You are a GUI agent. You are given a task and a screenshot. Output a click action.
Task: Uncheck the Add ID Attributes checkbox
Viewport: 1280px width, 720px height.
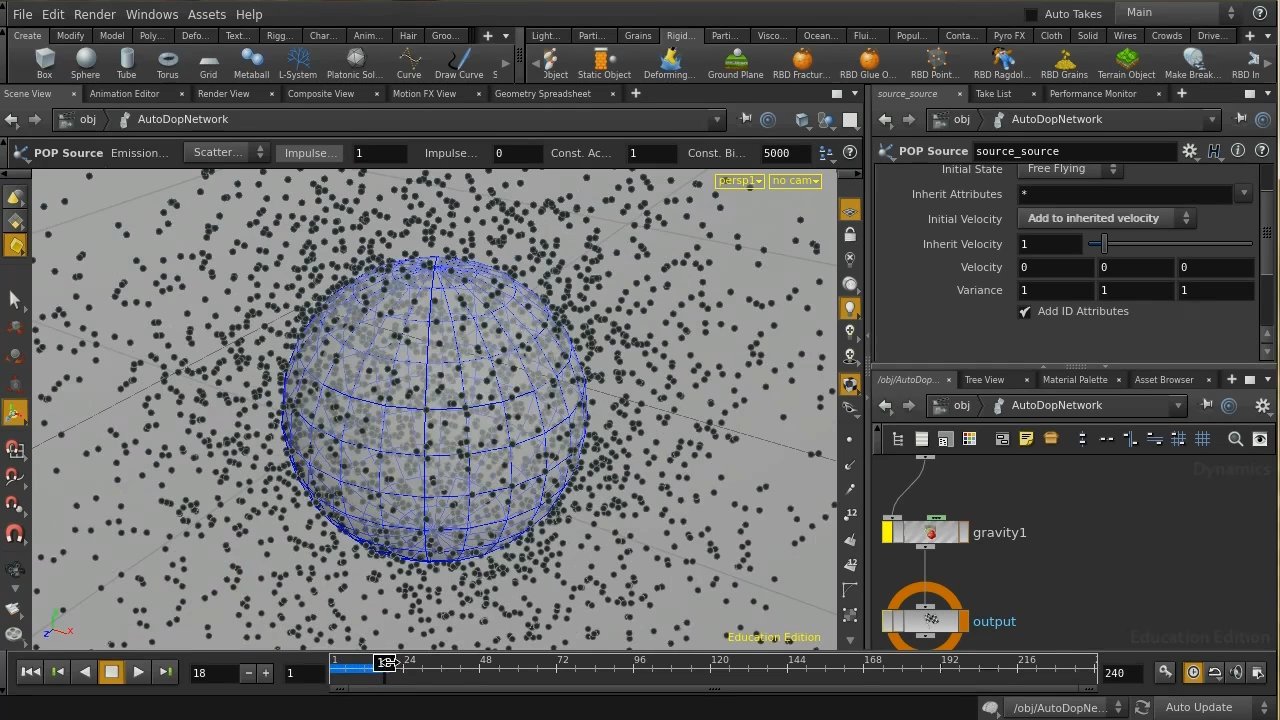coord(1024,311)
